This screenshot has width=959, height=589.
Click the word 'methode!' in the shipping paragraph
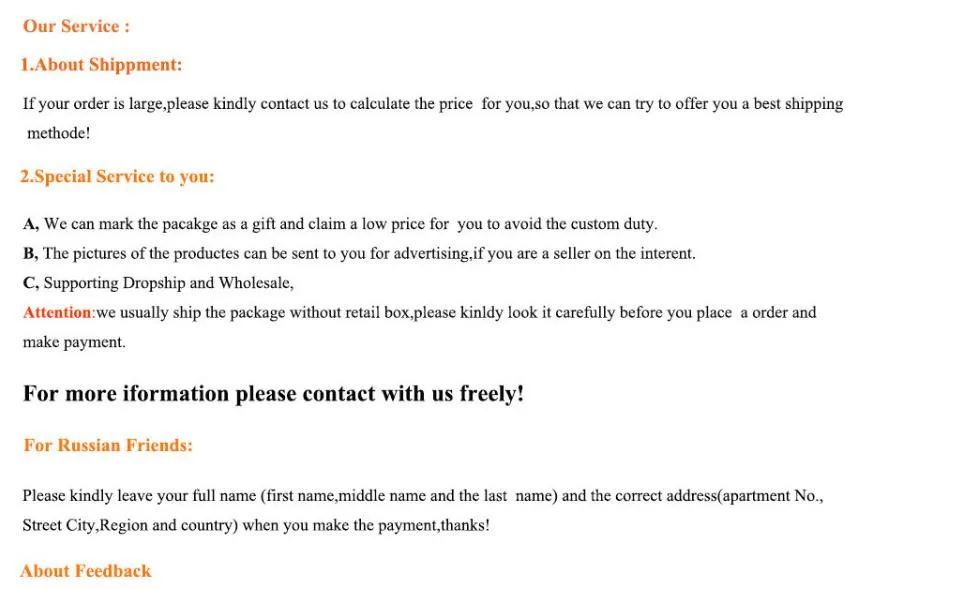click(x=59, y=133)
